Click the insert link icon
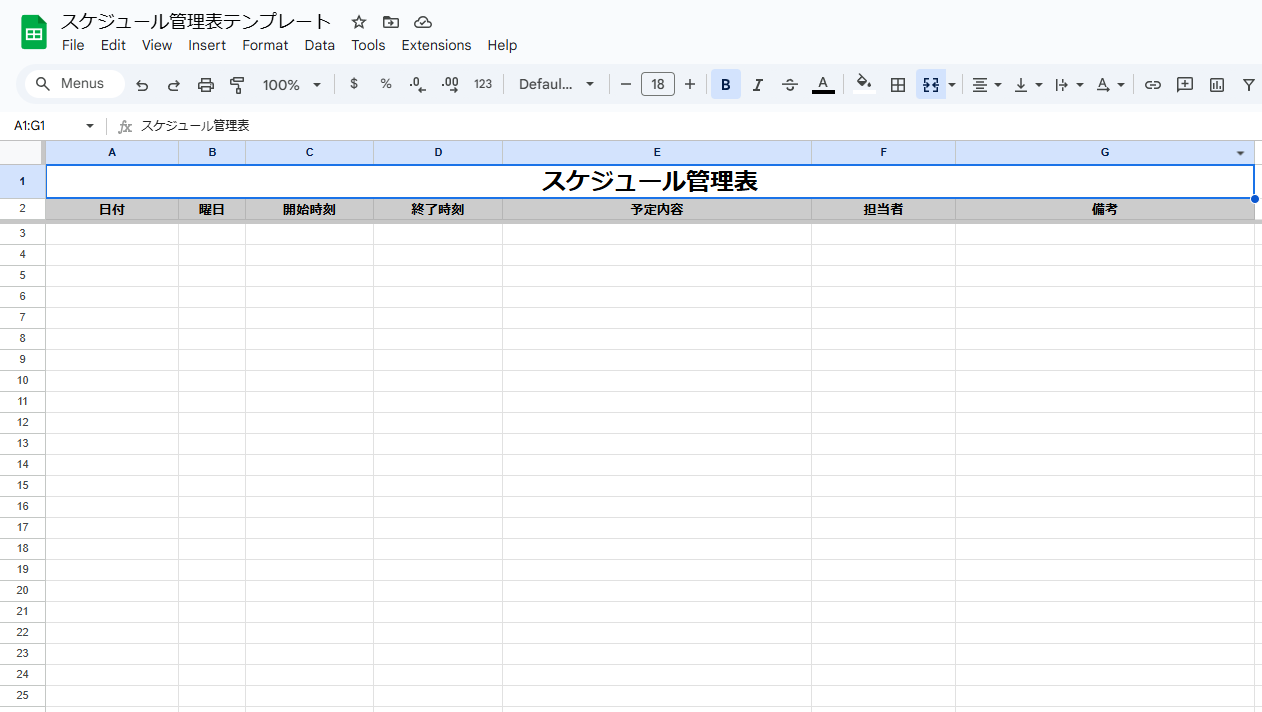The image size is (1262, 712). 1153,85
